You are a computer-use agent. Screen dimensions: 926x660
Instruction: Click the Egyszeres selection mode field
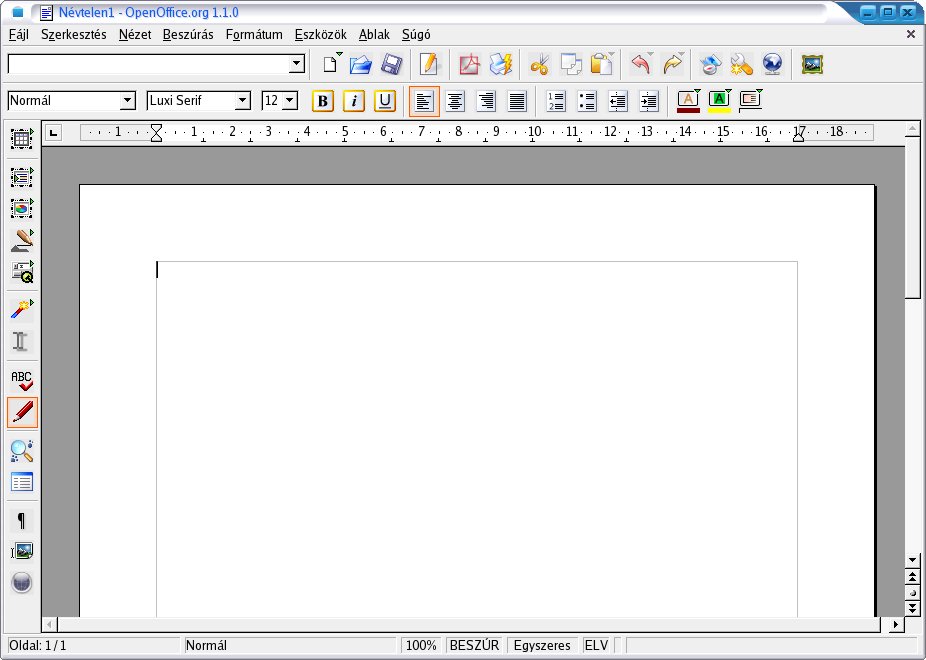[542, 645]
